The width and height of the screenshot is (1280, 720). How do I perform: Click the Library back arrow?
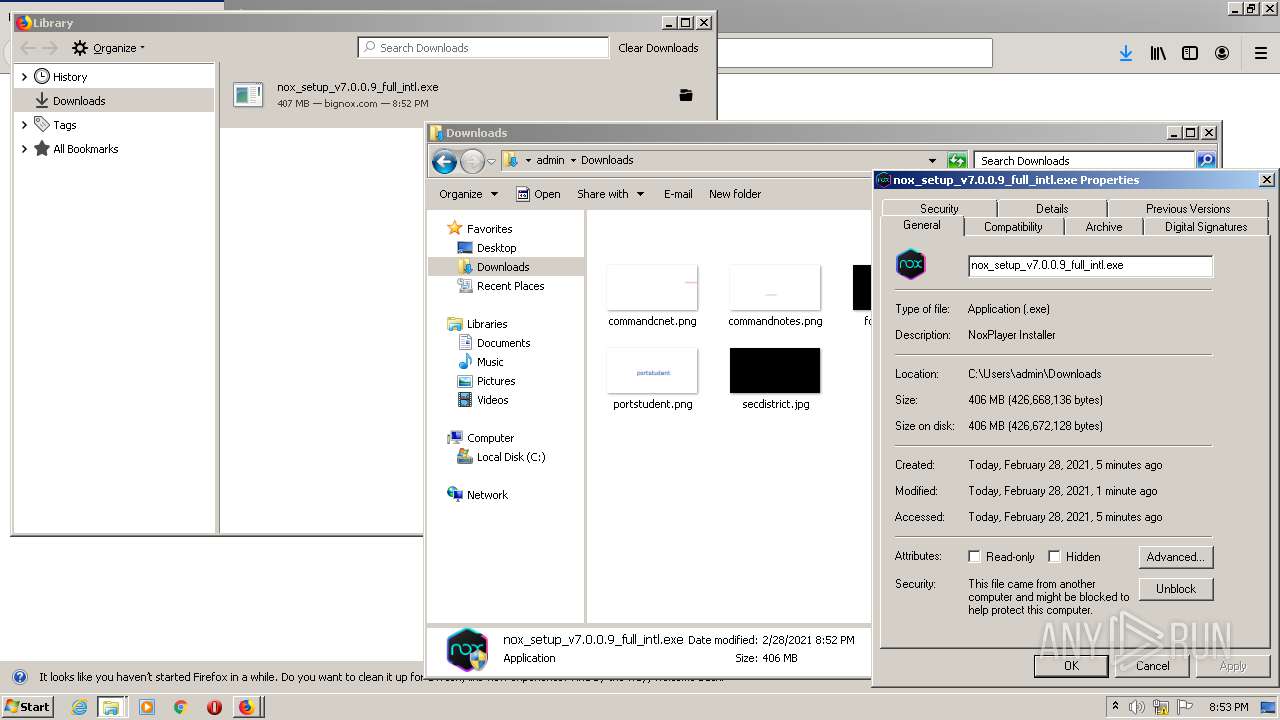(28, 48)
